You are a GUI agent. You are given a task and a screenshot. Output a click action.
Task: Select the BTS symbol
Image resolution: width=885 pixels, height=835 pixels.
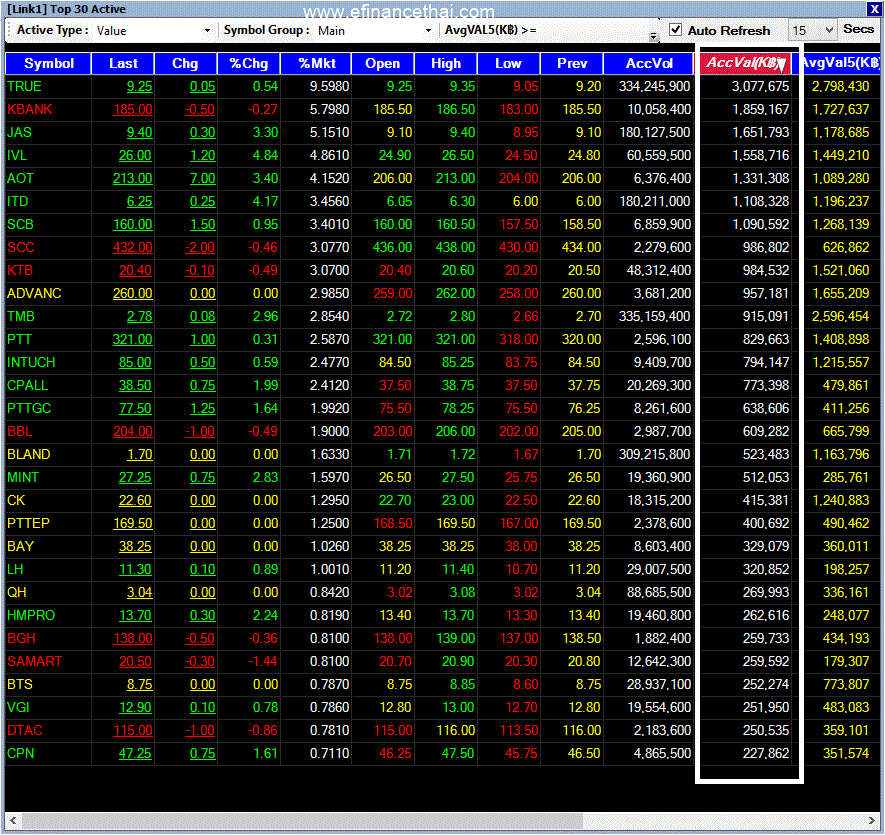(x=20, y=684)
